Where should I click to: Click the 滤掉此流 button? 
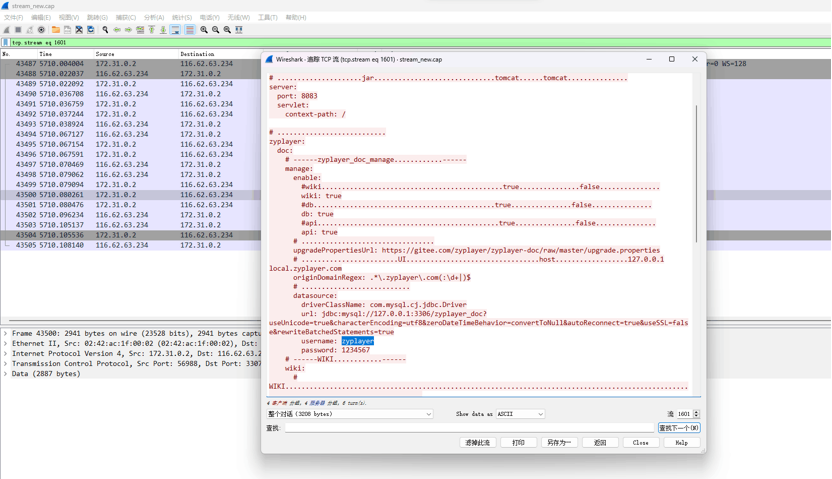[x=477, y=442]
